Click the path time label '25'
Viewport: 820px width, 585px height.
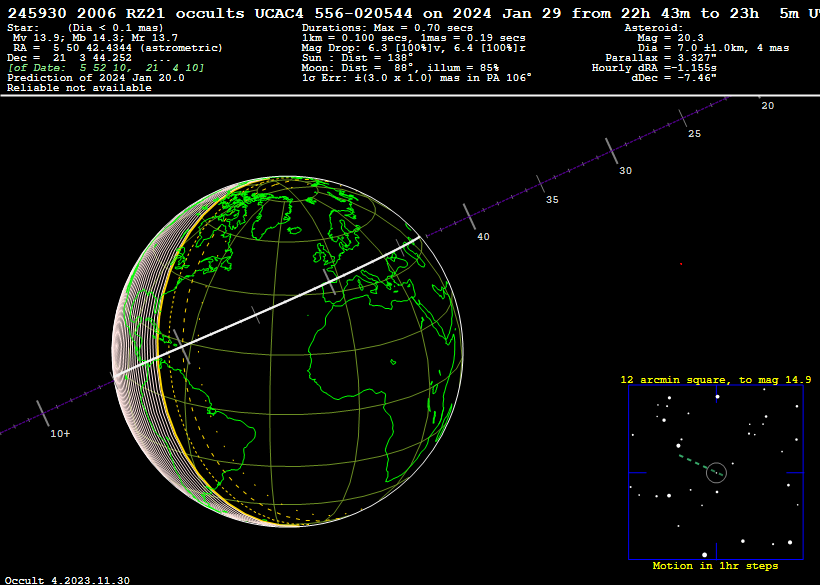(694, 134)
